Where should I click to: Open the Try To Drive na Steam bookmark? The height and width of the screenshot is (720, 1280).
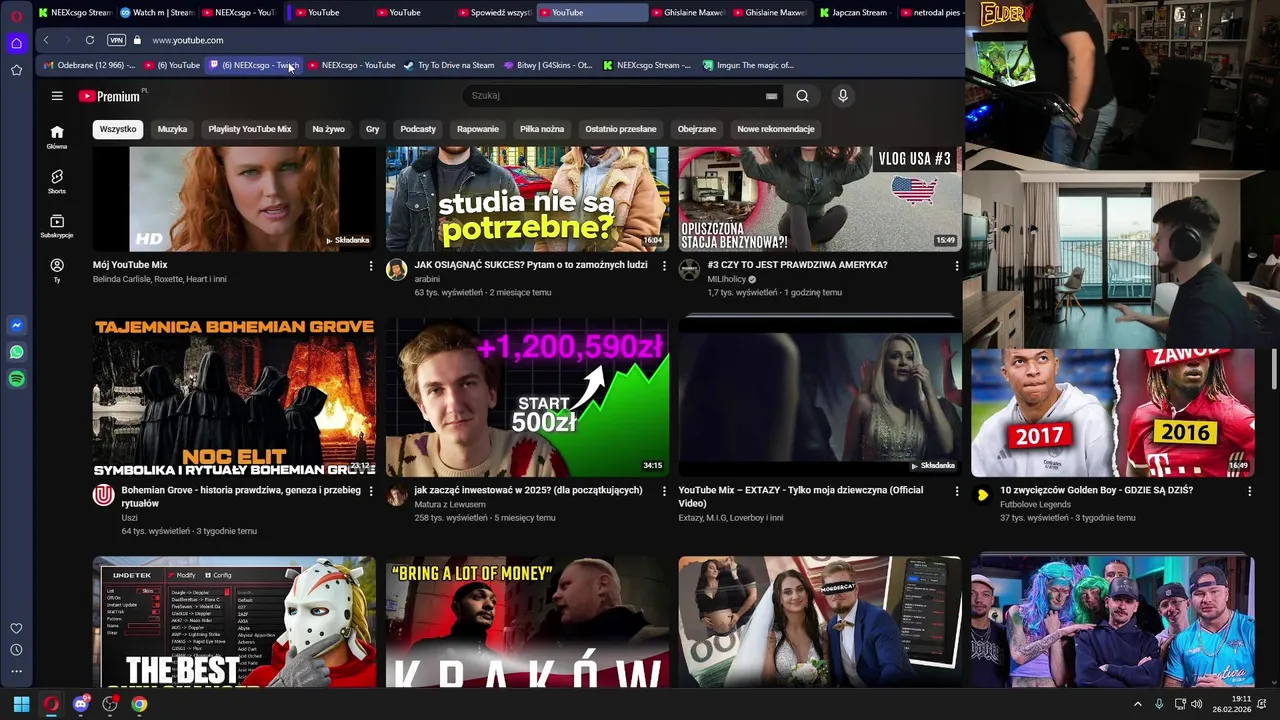(x=449, y=65)
